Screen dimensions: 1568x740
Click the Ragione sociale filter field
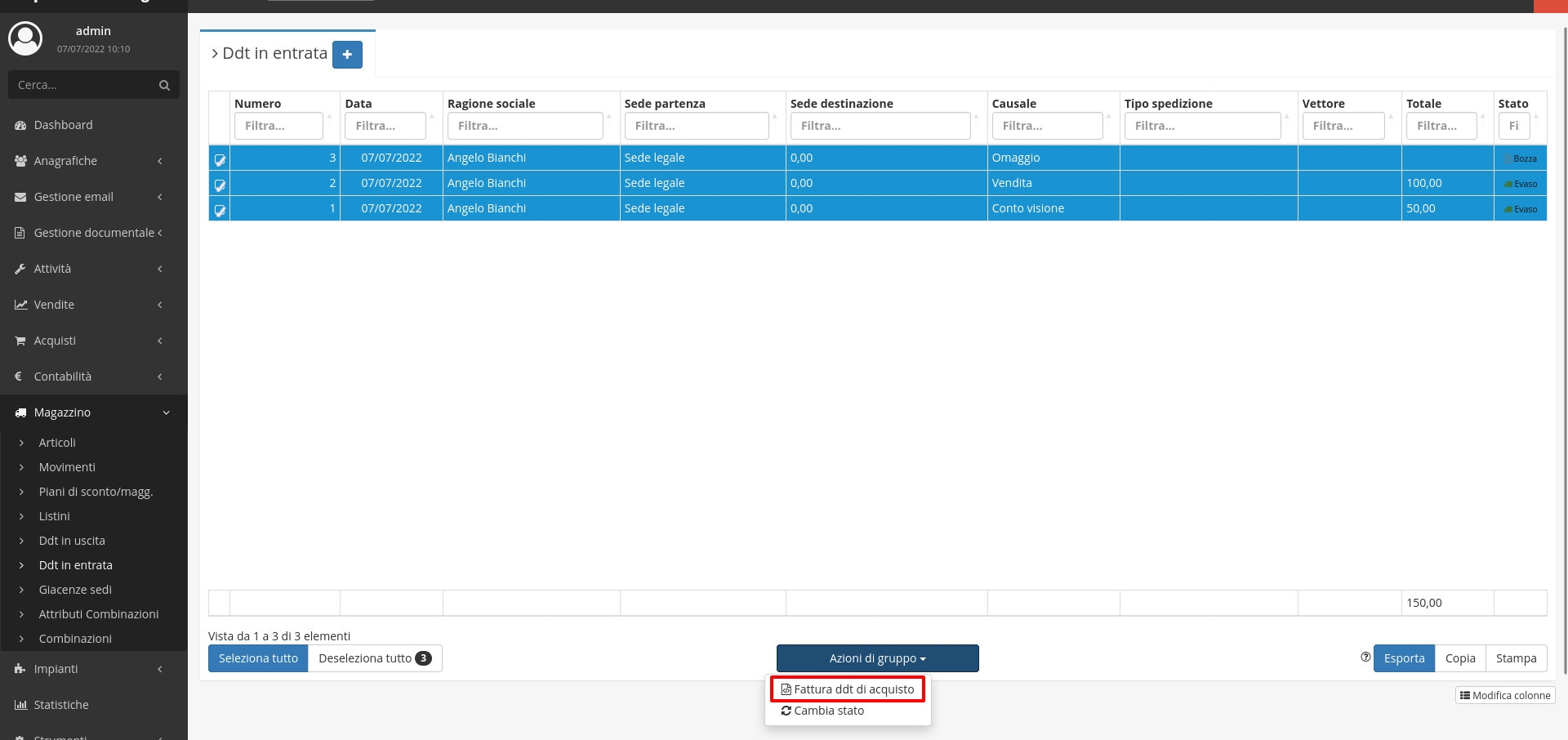pos(525,126)
